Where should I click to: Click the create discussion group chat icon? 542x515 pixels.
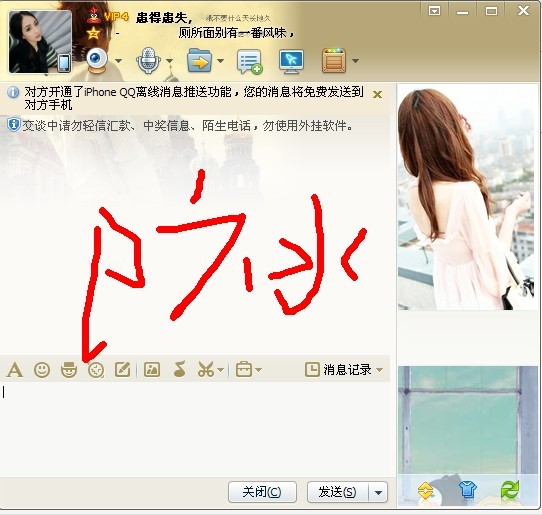click(x=250, y=61)
